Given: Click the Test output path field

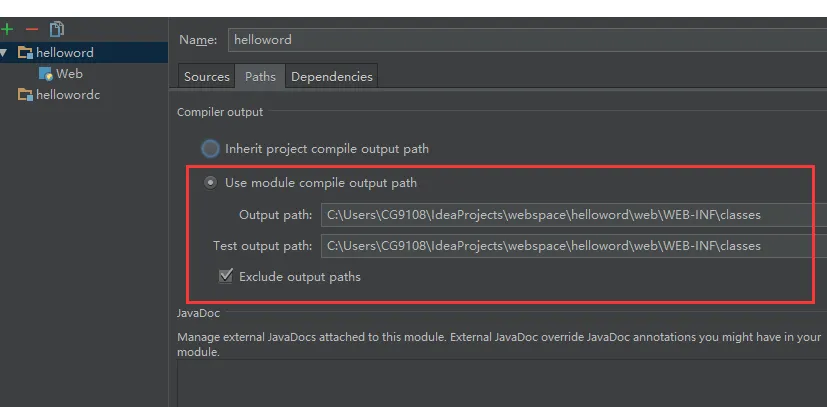Looking at the screenshot, I should (574, 246).
